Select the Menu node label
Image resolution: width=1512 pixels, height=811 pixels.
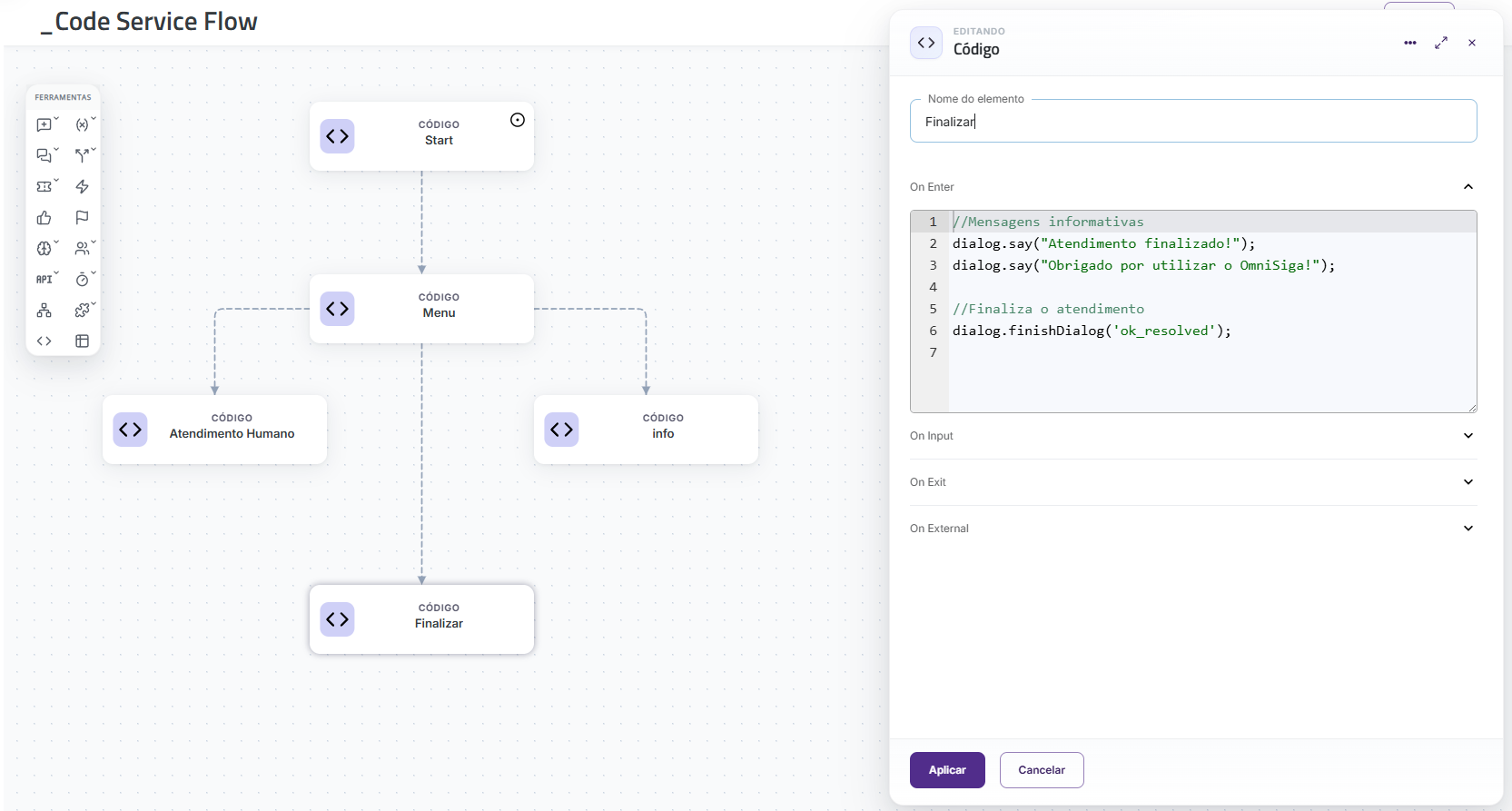(439, 313)
